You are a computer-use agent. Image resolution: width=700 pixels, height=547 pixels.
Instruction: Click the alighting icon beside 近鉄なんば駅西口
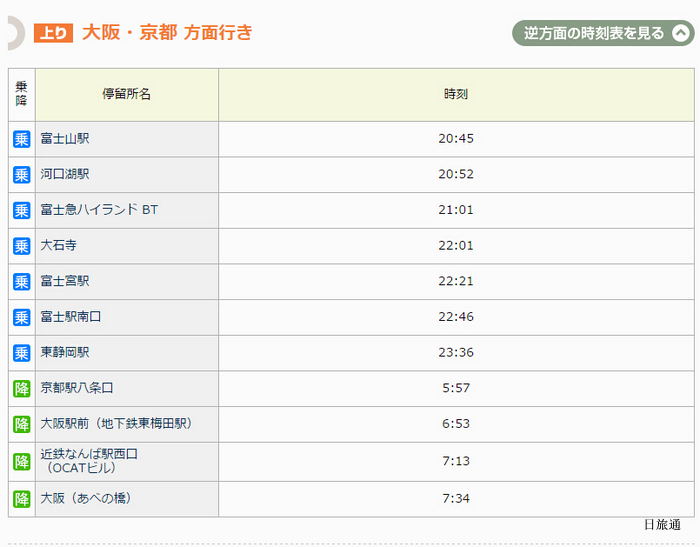click(21, 462)
